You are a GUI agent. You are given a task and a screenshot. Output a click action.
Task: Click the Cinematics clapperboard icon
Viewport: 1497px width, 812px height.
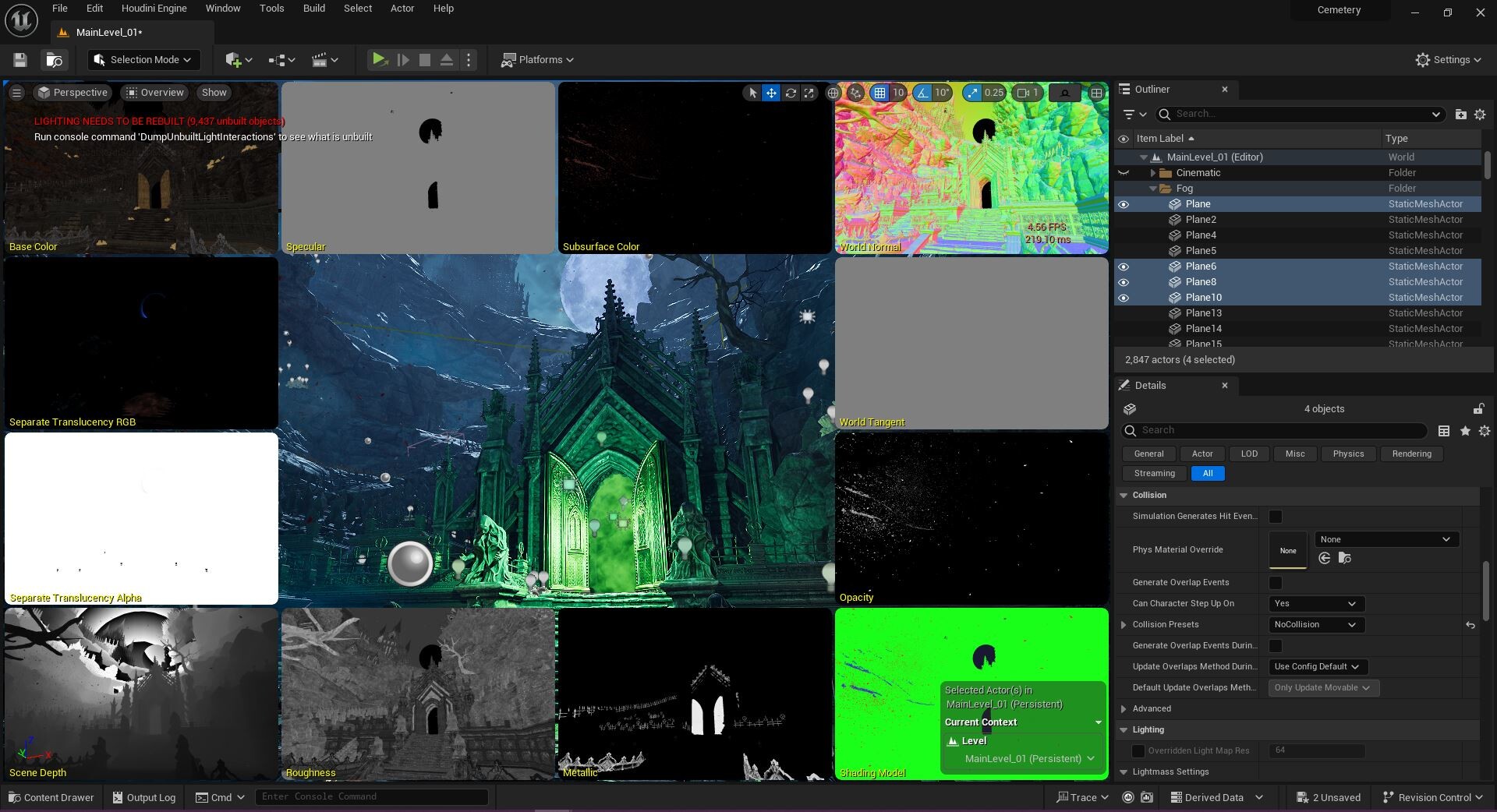coord(321,60)
